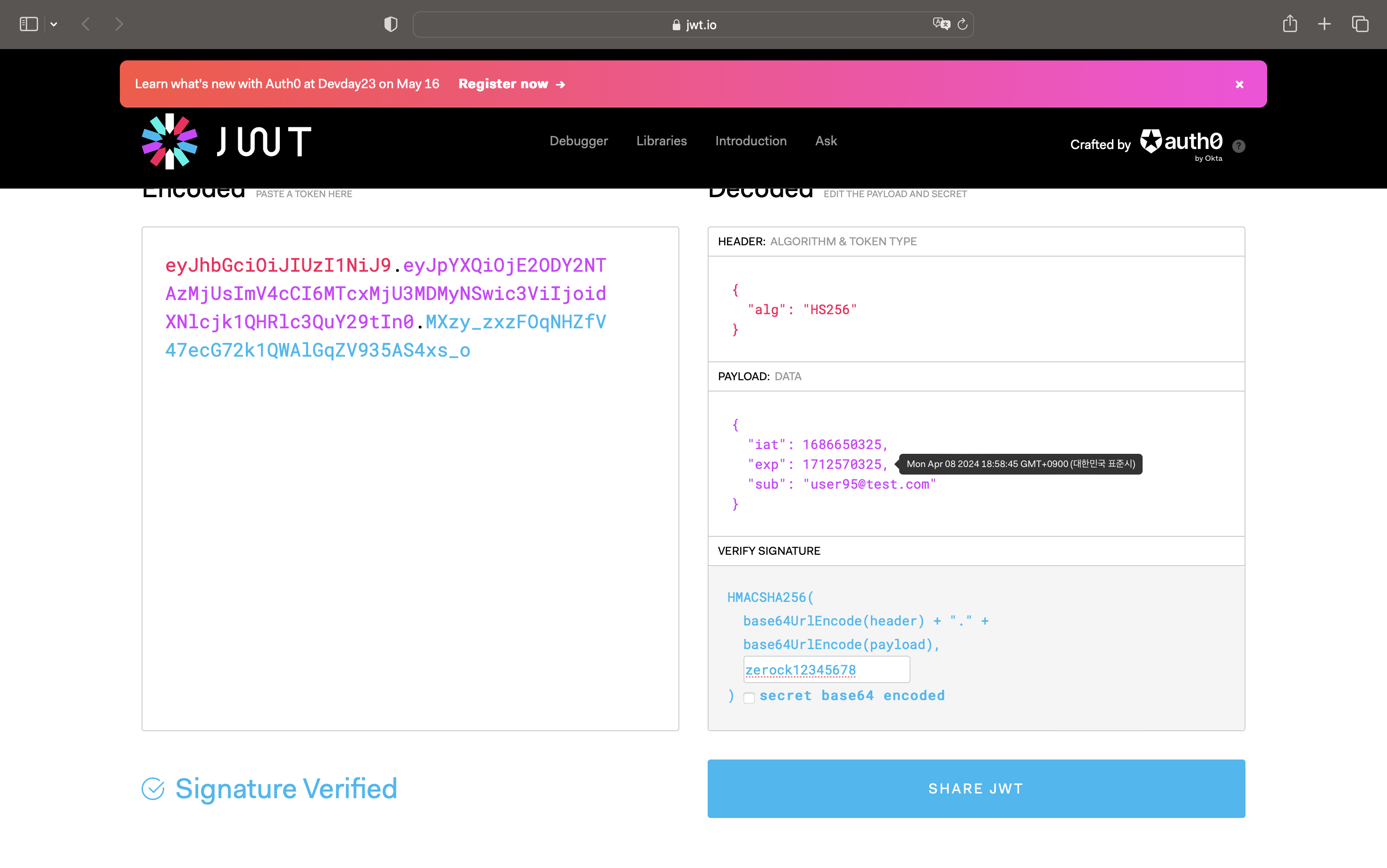Viewport: 1387px width, 868px height.
Task: Click the jwt.io address bar
Action: click(693, 25)
